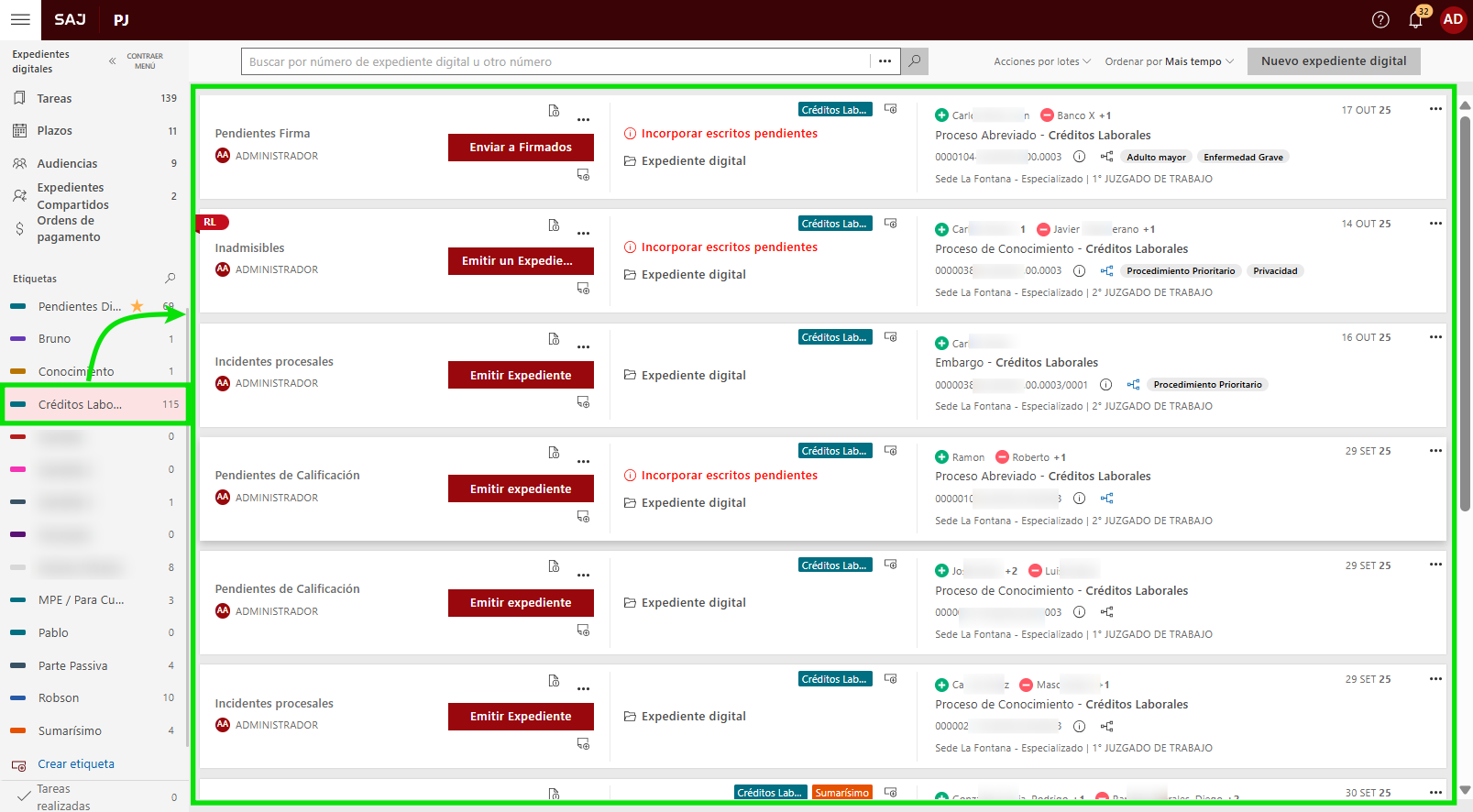Click the search magnifier button
The width and height of the screenshot is (1473, 812).
pyautogui.click(x=914, y=61)
